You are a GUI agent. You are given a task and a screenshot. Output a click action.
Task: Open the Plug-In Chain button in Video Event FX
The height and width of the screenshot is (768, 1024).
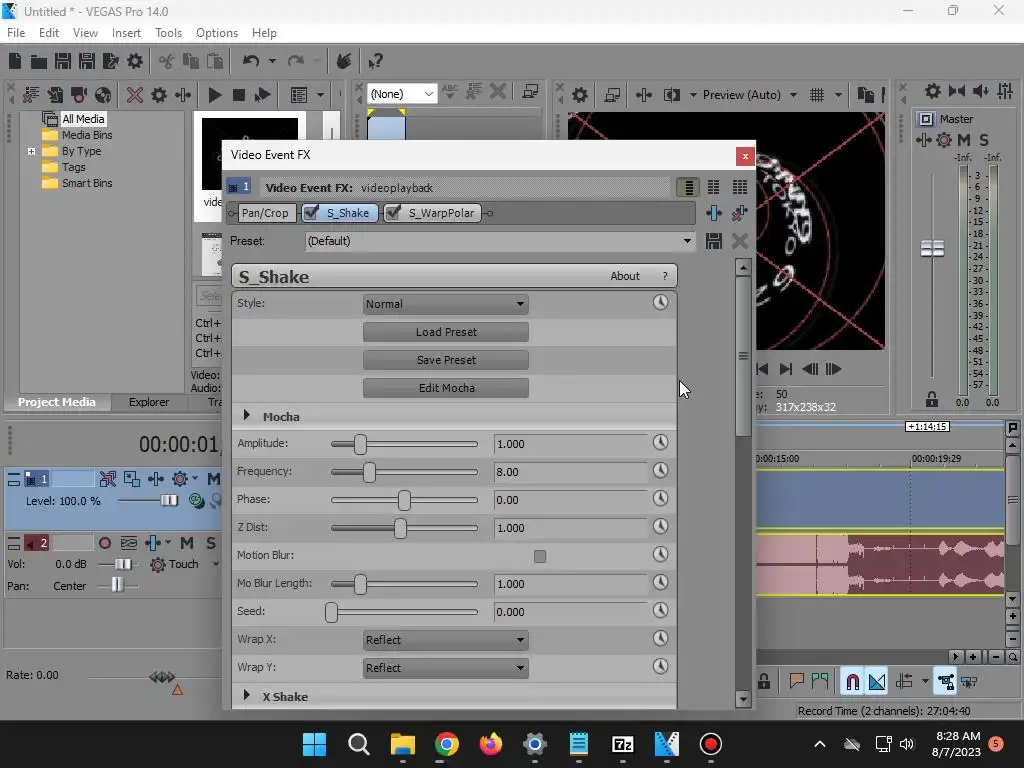(x=714, y=213)
